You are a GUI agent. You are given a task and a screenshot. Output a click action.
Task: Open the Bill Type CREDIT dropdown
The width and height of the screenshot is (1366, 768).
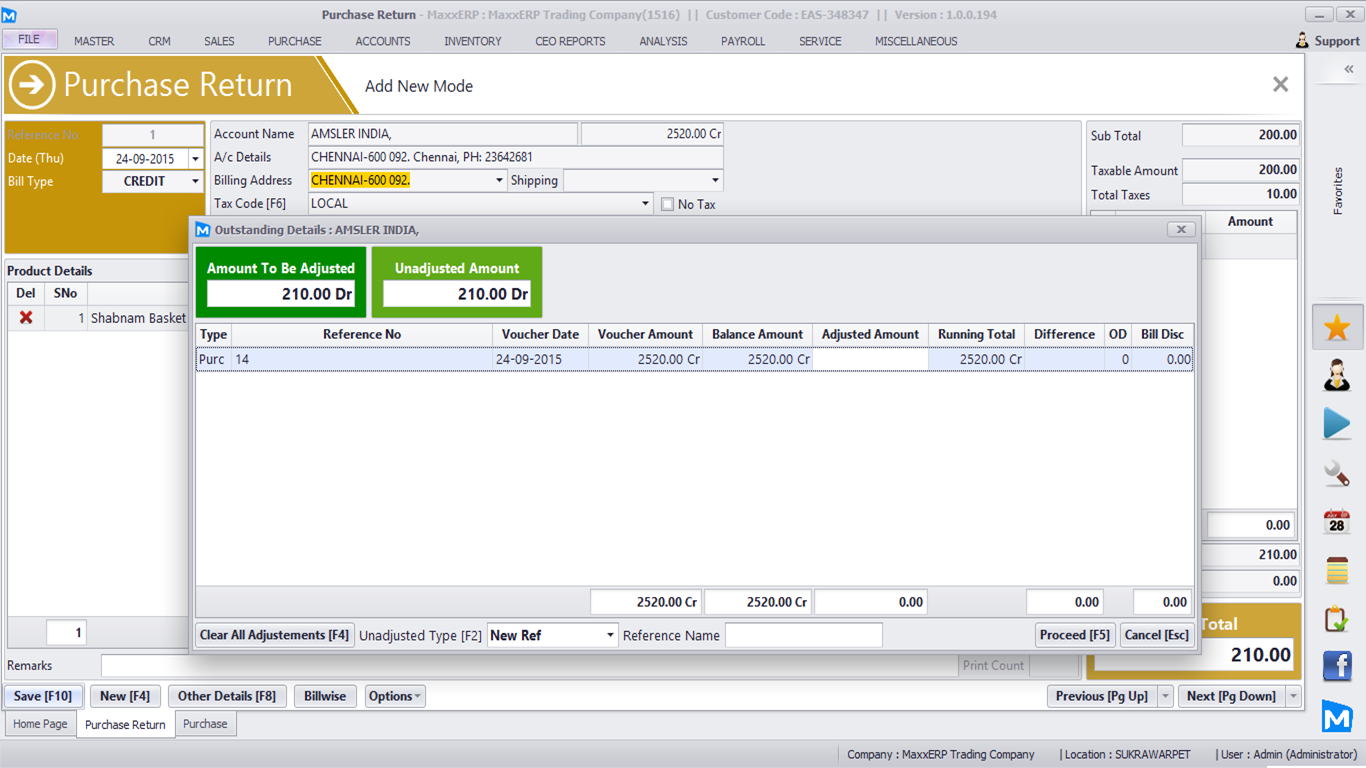pos(194,182)
